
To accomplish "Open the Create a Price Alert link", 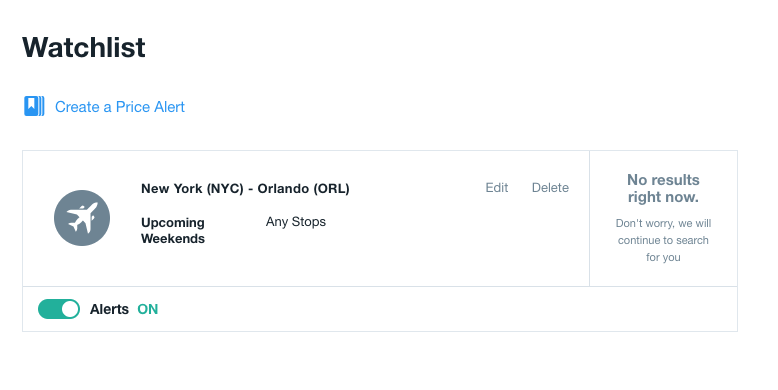I will (120, 107).
